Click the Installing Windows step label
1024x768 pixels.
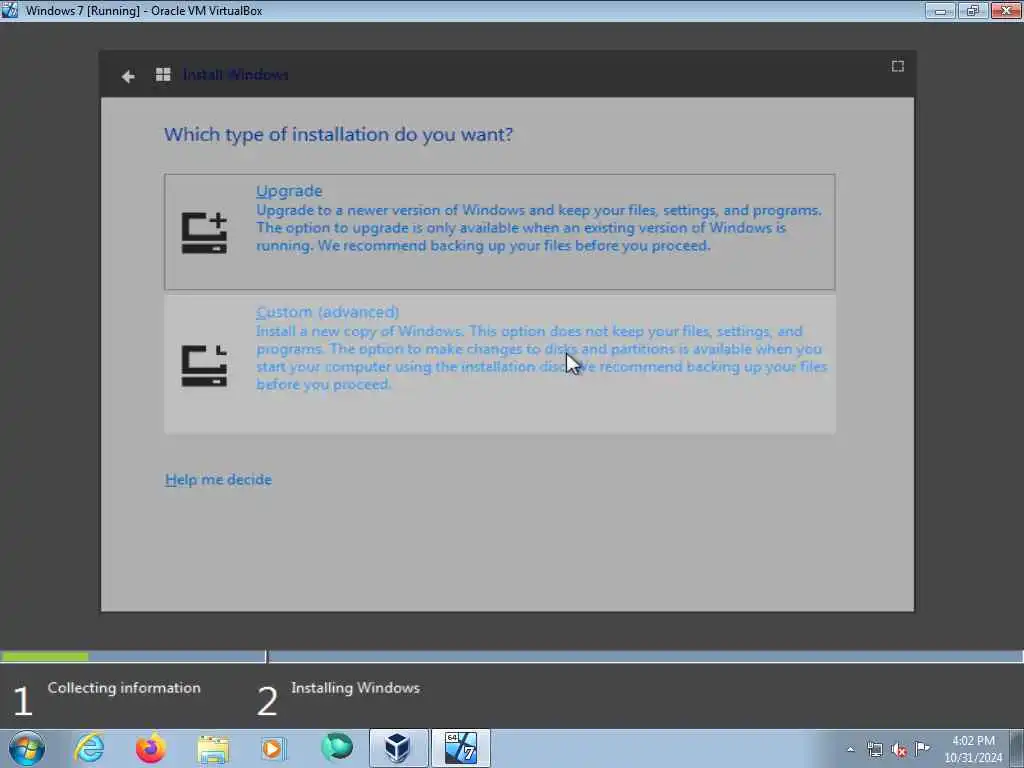pos(355,688)
